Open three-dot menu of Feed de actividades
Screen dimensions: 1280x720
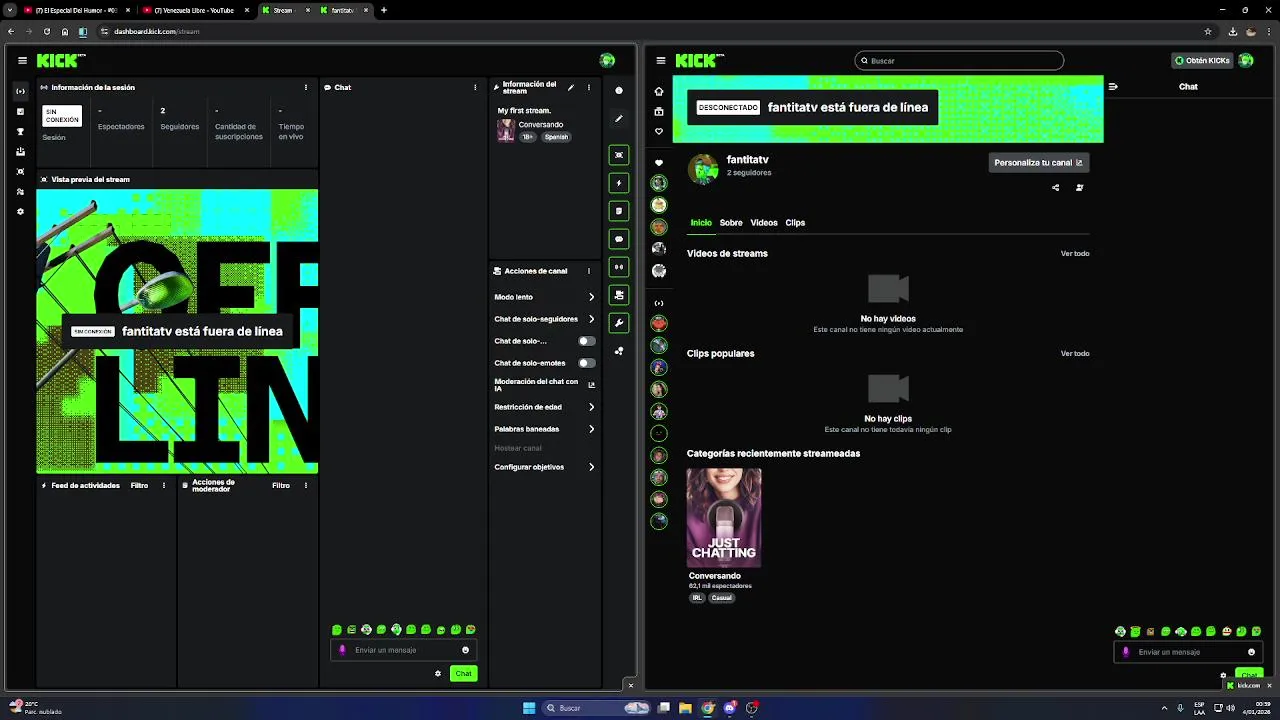coord(164,486)
